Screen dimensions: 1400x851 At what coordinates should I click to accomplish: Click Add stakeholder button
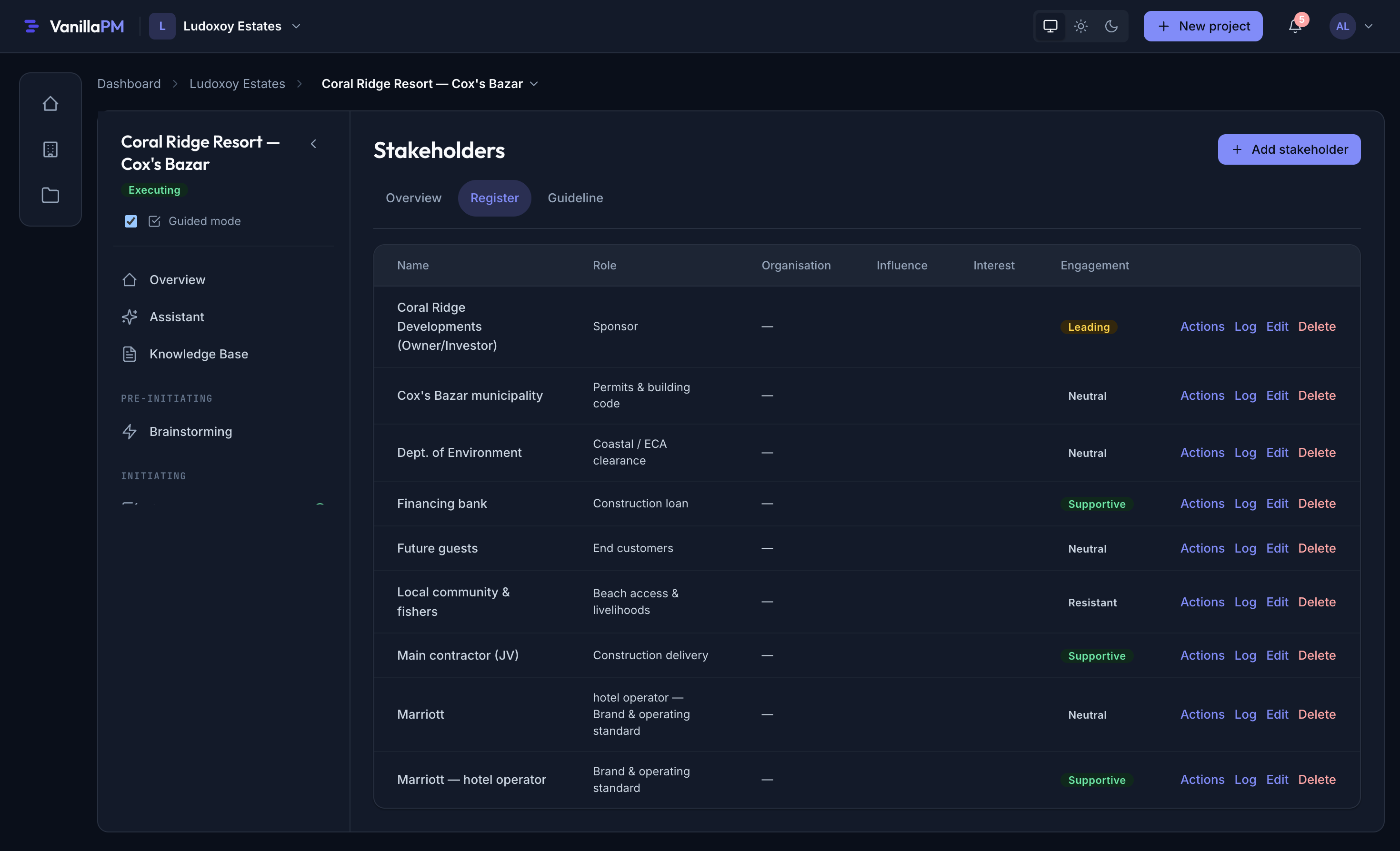click(1289, 149)
